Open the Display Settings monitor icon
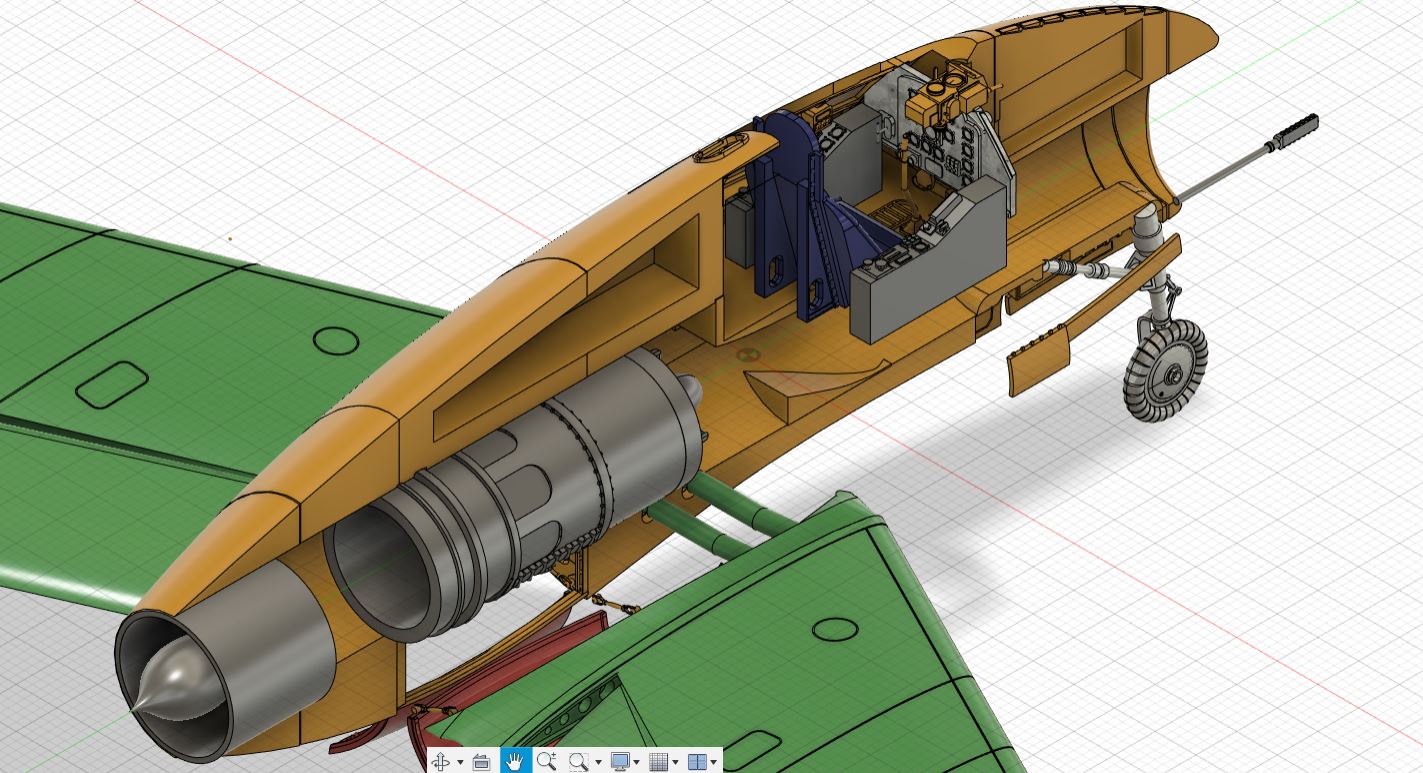Image resolution: width=1423 pixels, height=773 pixels. click(x=620, y=762)
